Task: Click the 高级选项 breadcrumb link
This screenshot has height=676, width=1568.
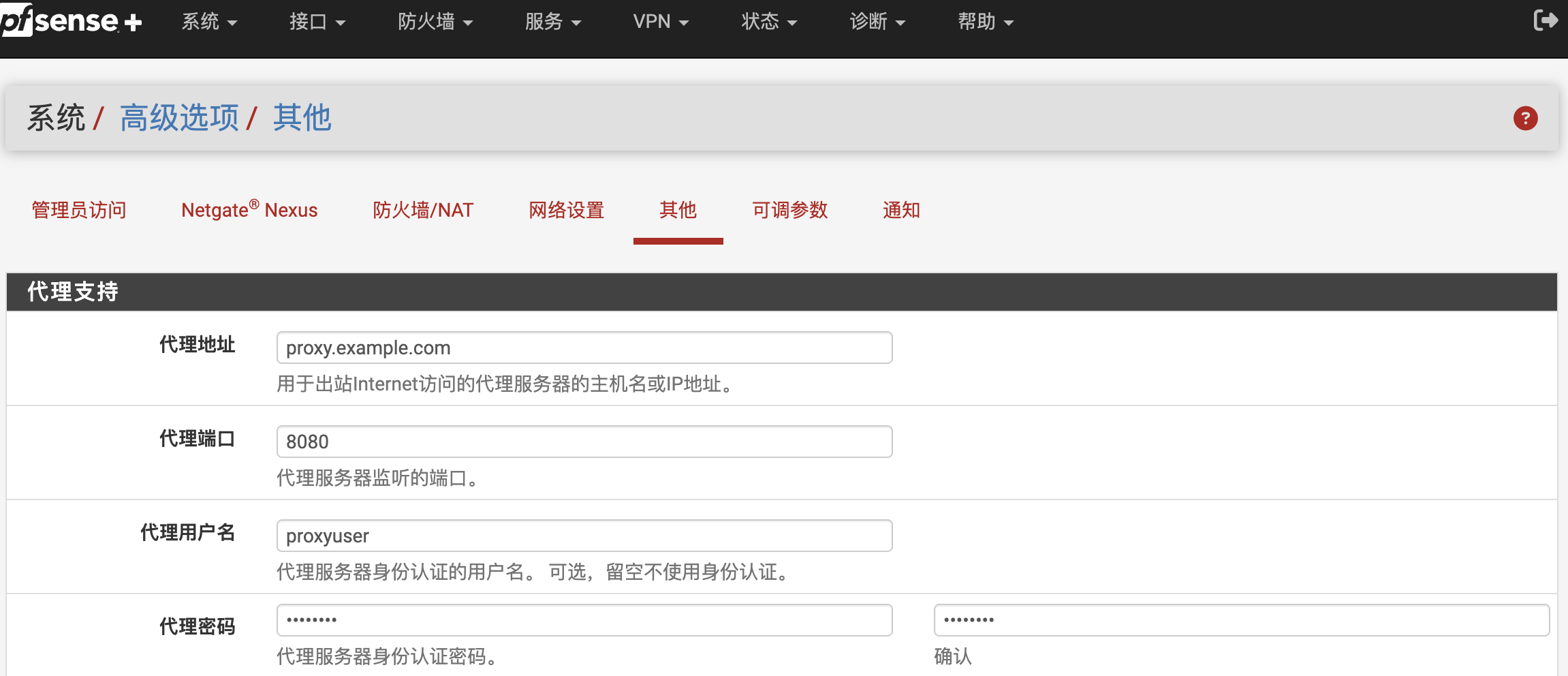Action: 179,118
